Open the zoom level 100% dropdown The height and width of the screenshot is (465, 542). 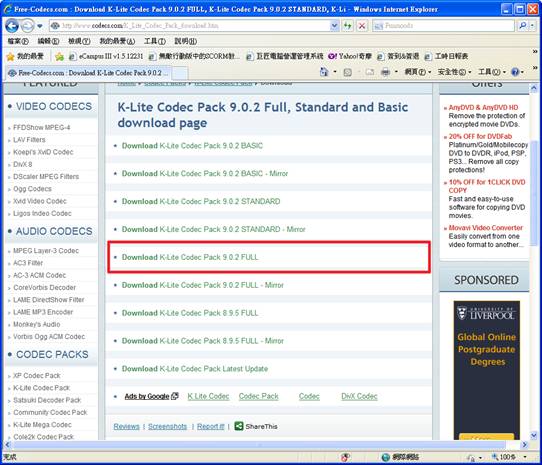pos(525,457)
